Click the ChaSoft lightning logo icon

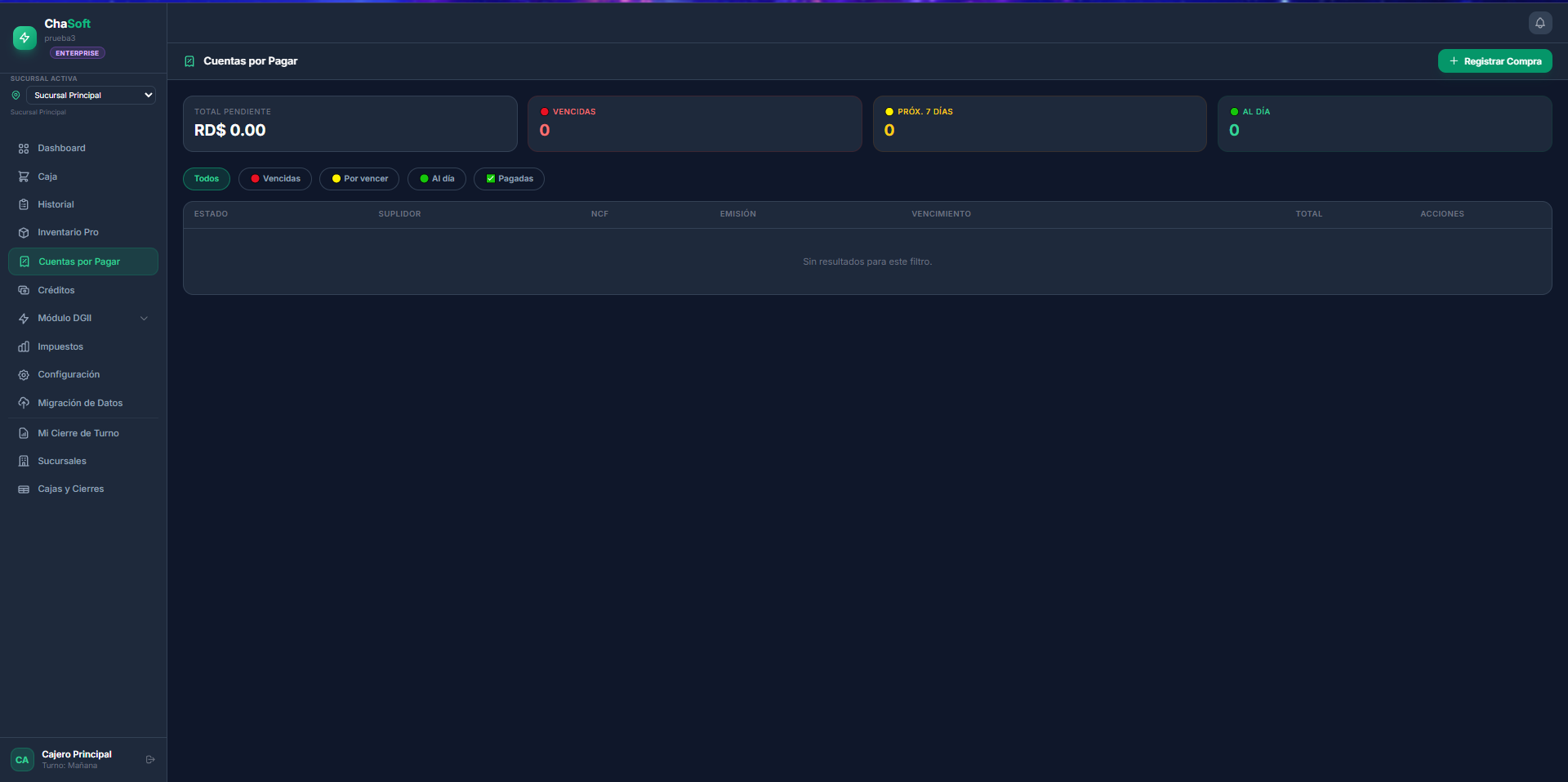[x=24, y=38]
